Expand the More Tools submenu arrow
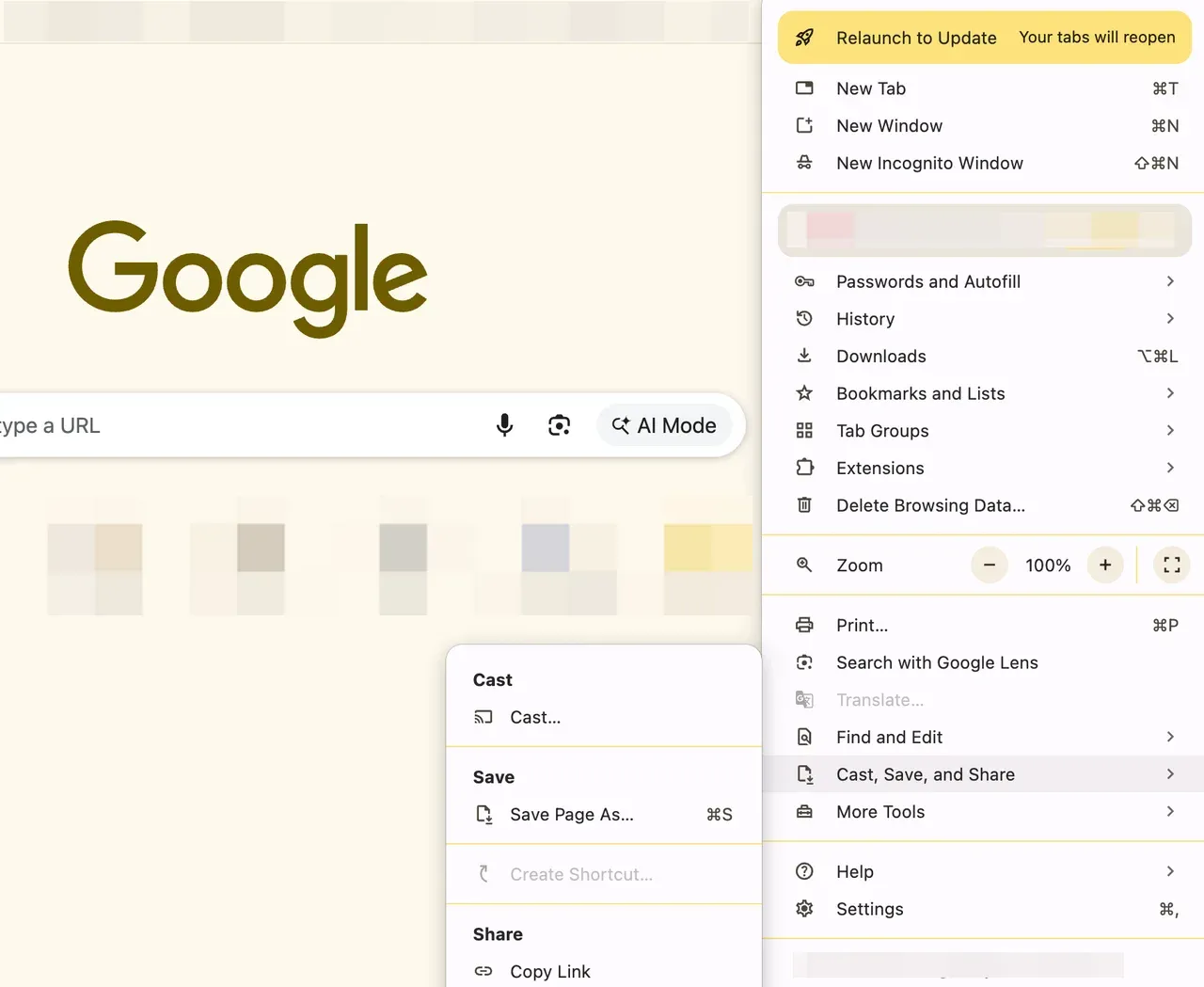This screenshot has height=987, width=1204. [1170, 811]
